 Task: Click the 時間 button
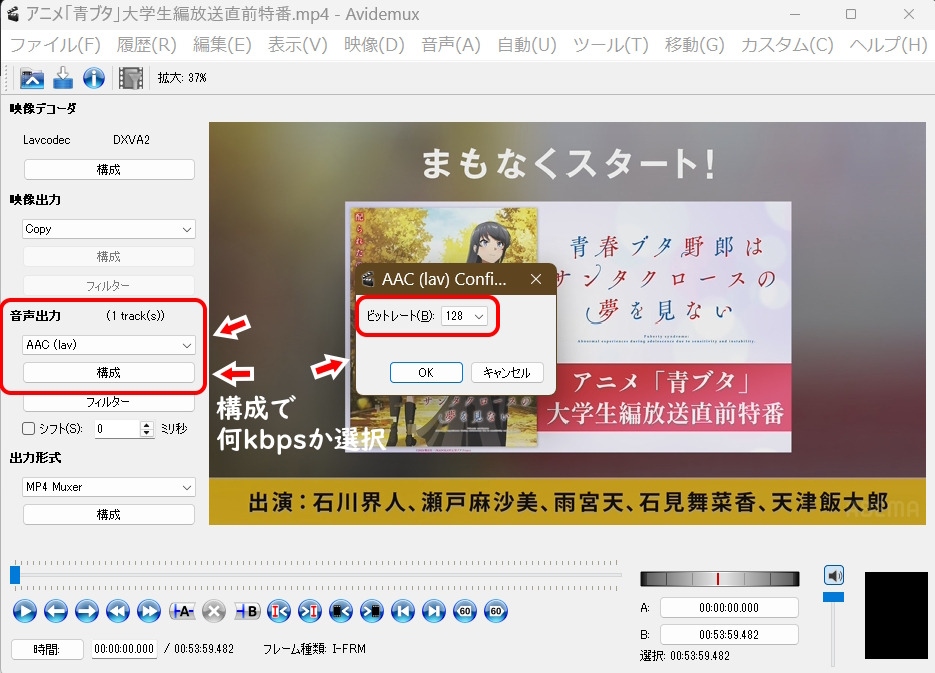point(47,649)
